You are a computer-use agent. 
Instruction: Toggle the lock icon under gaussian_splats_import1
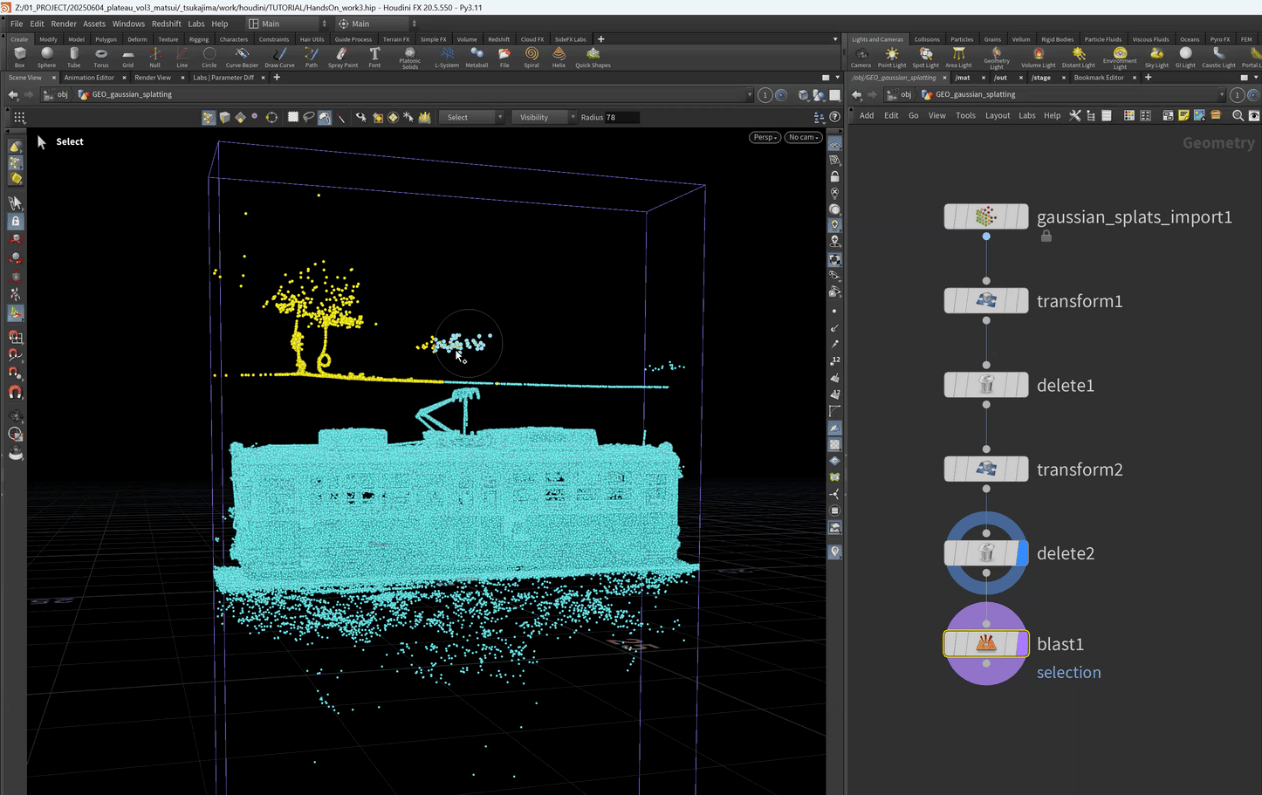(x=1046, y=237)
